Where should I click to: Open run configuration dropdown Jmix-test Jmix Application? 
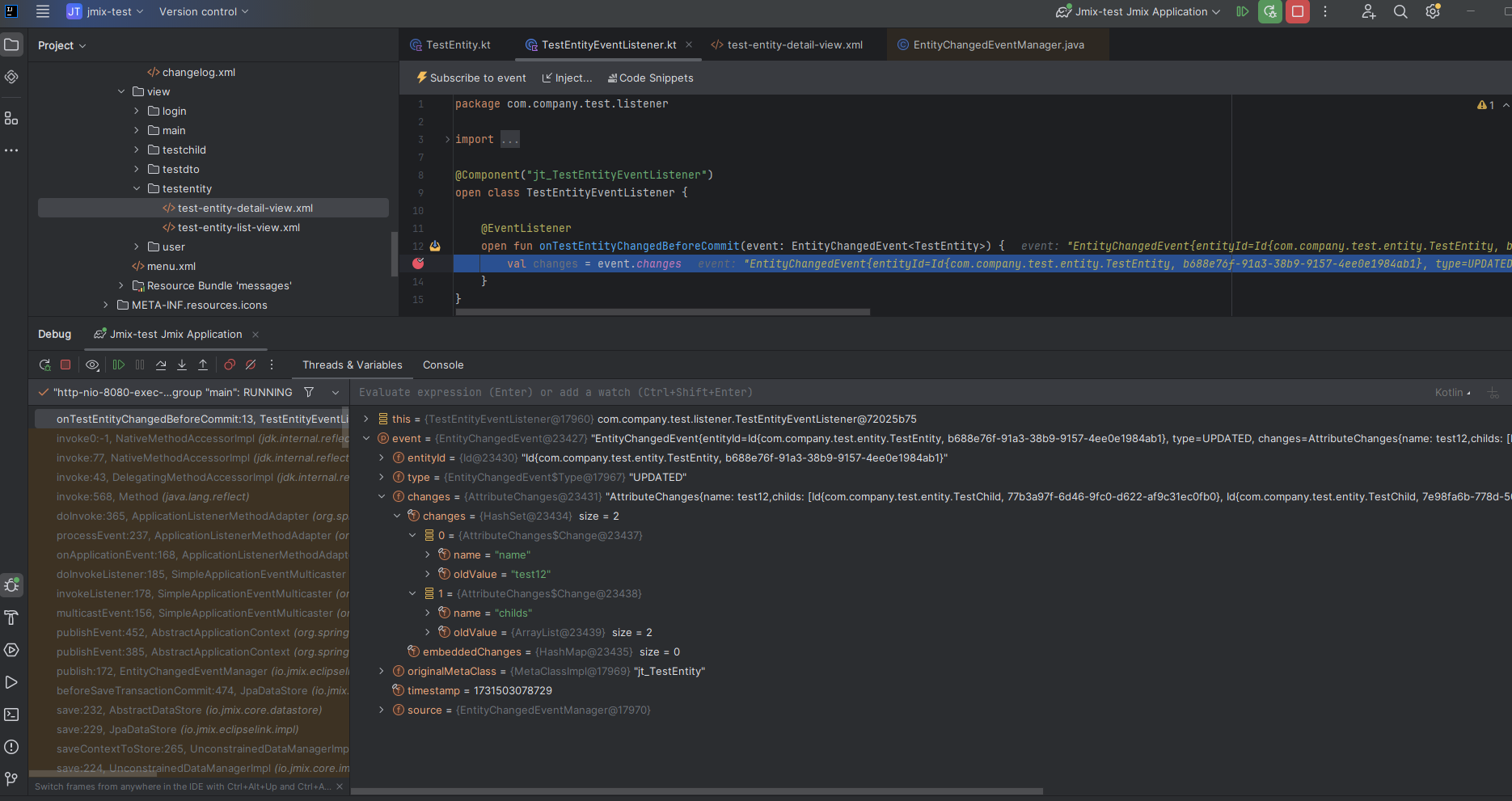click(1138, 11)
